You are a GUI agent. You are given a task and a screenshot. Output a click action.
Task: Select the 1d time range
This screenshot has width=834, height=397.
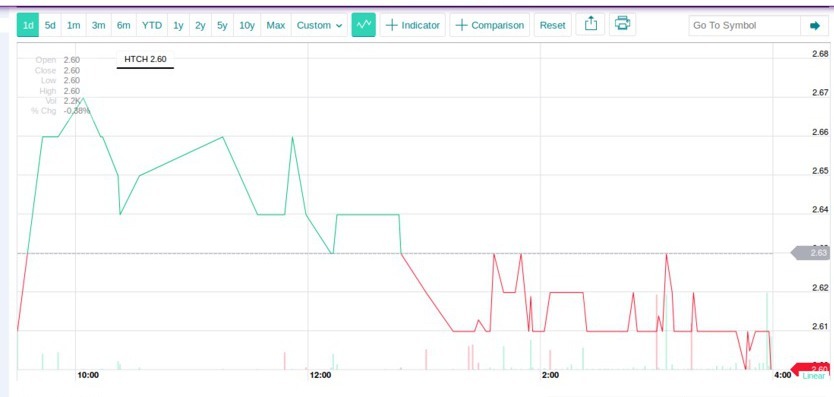click(x=28, y=25)
